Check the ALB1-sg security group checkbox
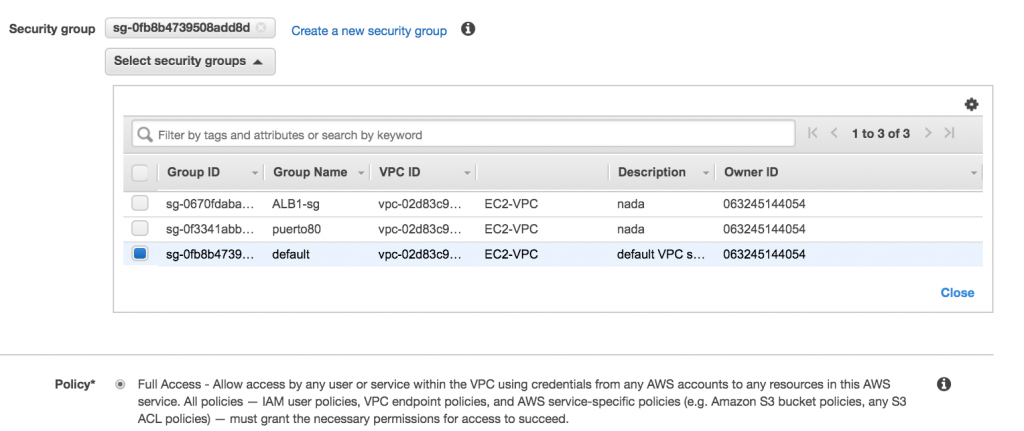This screenshot has height=431, width=1024. (140, 204)
